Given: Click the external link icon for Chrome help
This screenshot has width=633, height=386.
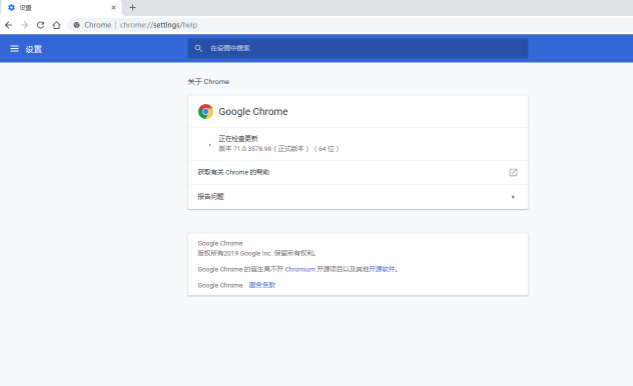Looking at the screenshot, I should pyautogui.click(x=513, y=172).
